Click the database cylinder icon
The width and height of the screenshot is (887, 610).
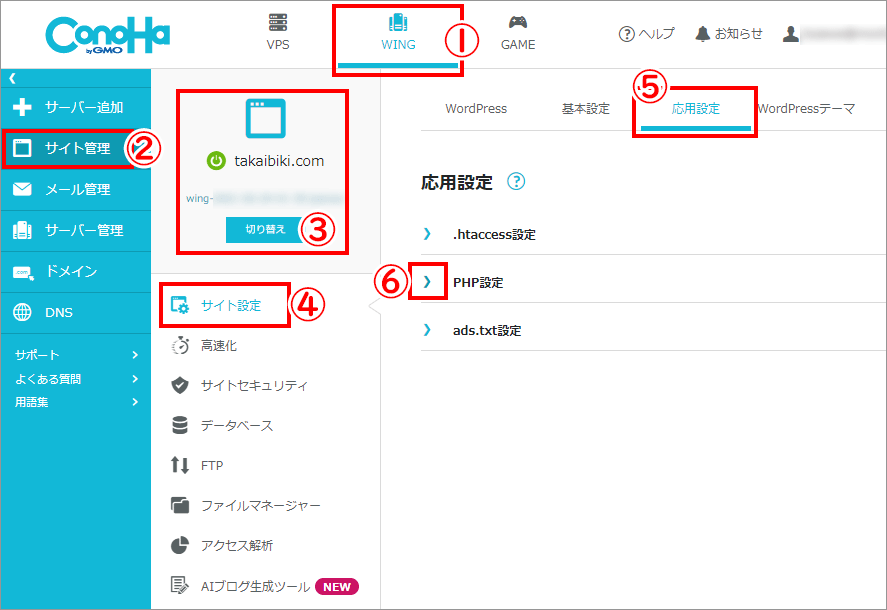180,426
